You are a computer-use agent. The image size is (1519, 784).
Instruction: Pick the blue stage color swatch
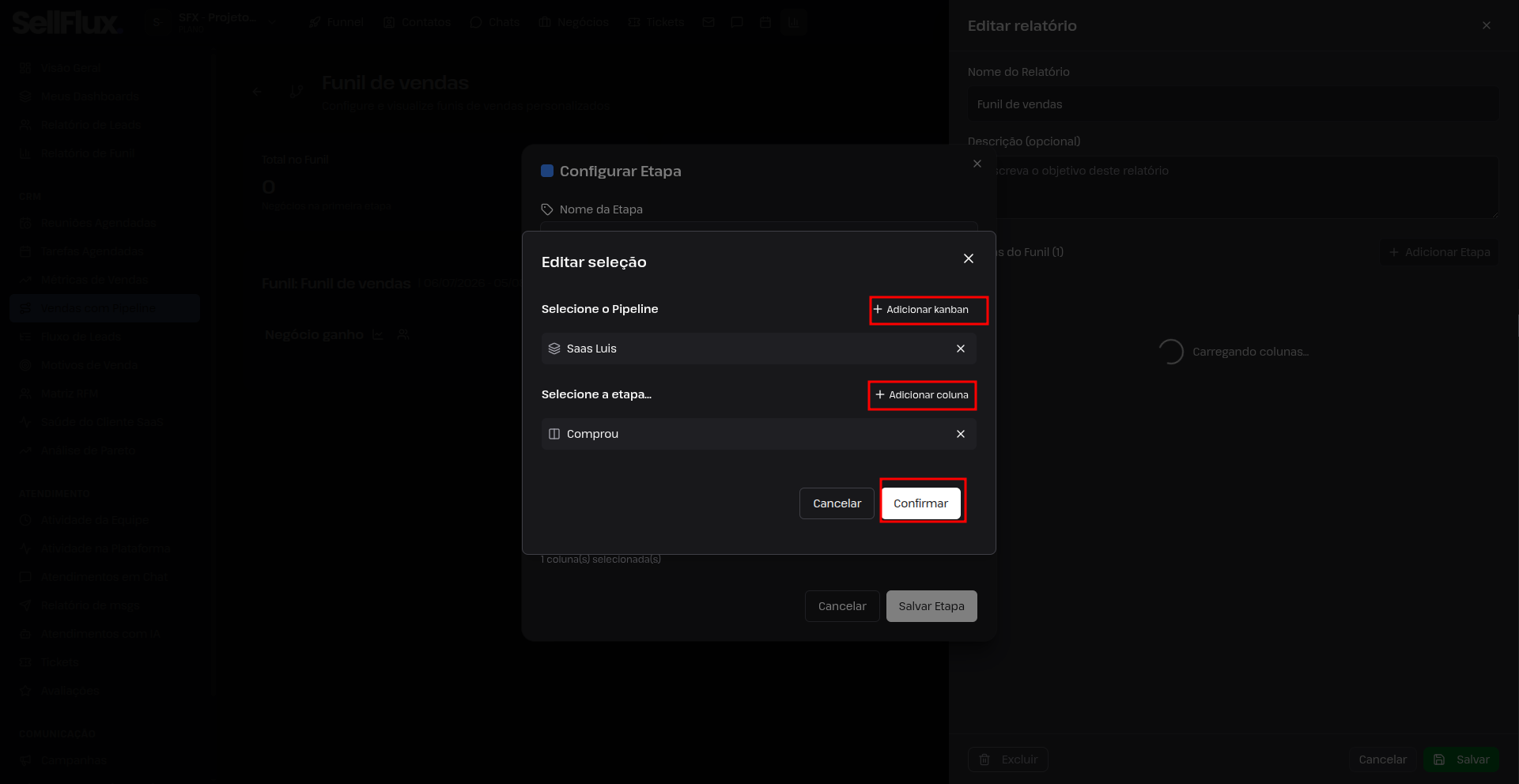546,171
